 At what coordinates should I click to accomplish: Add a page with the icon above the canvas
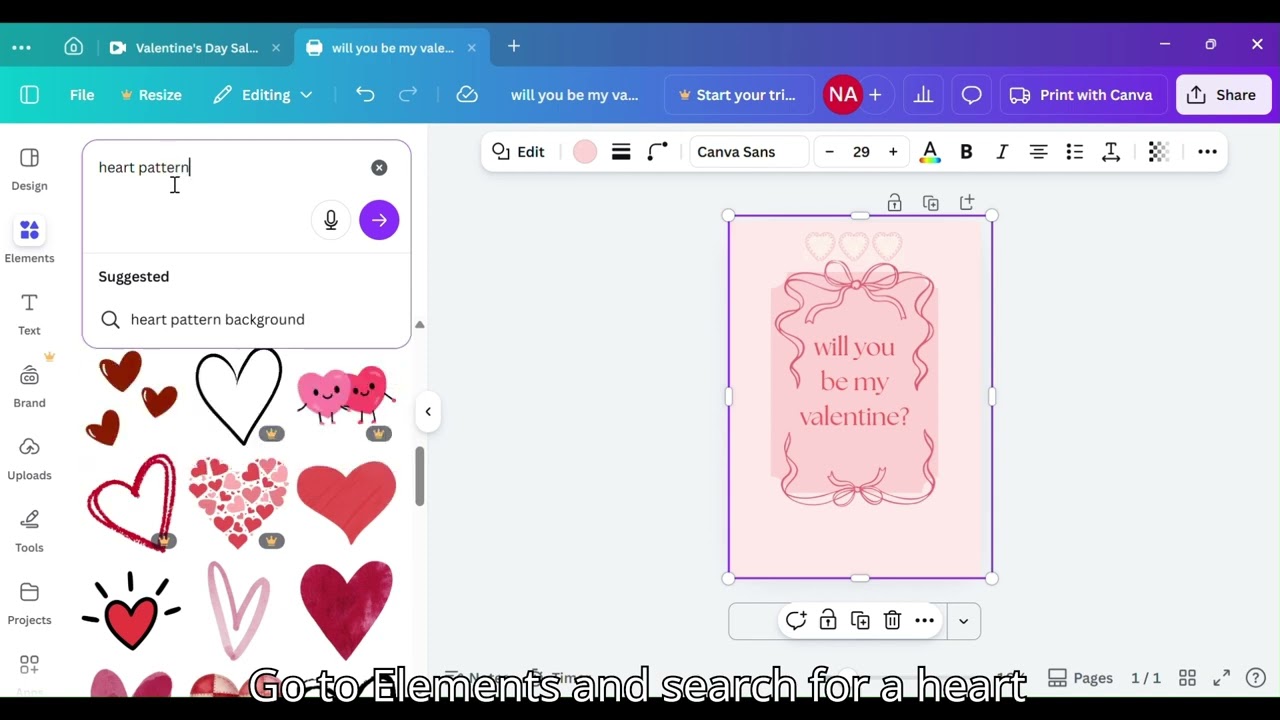click(967, 203)
